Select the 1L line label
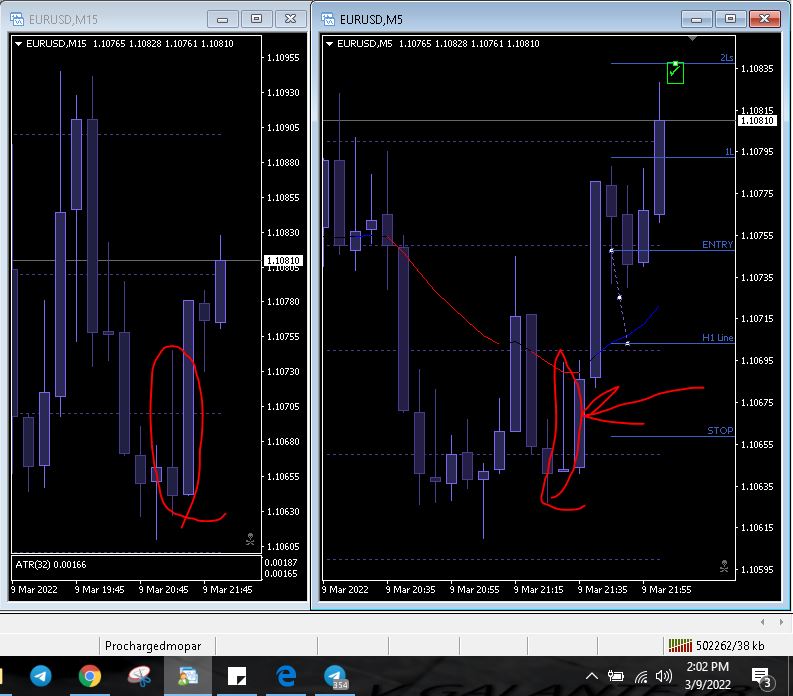This screenshot has width=793, height=696. pos(729,152)
